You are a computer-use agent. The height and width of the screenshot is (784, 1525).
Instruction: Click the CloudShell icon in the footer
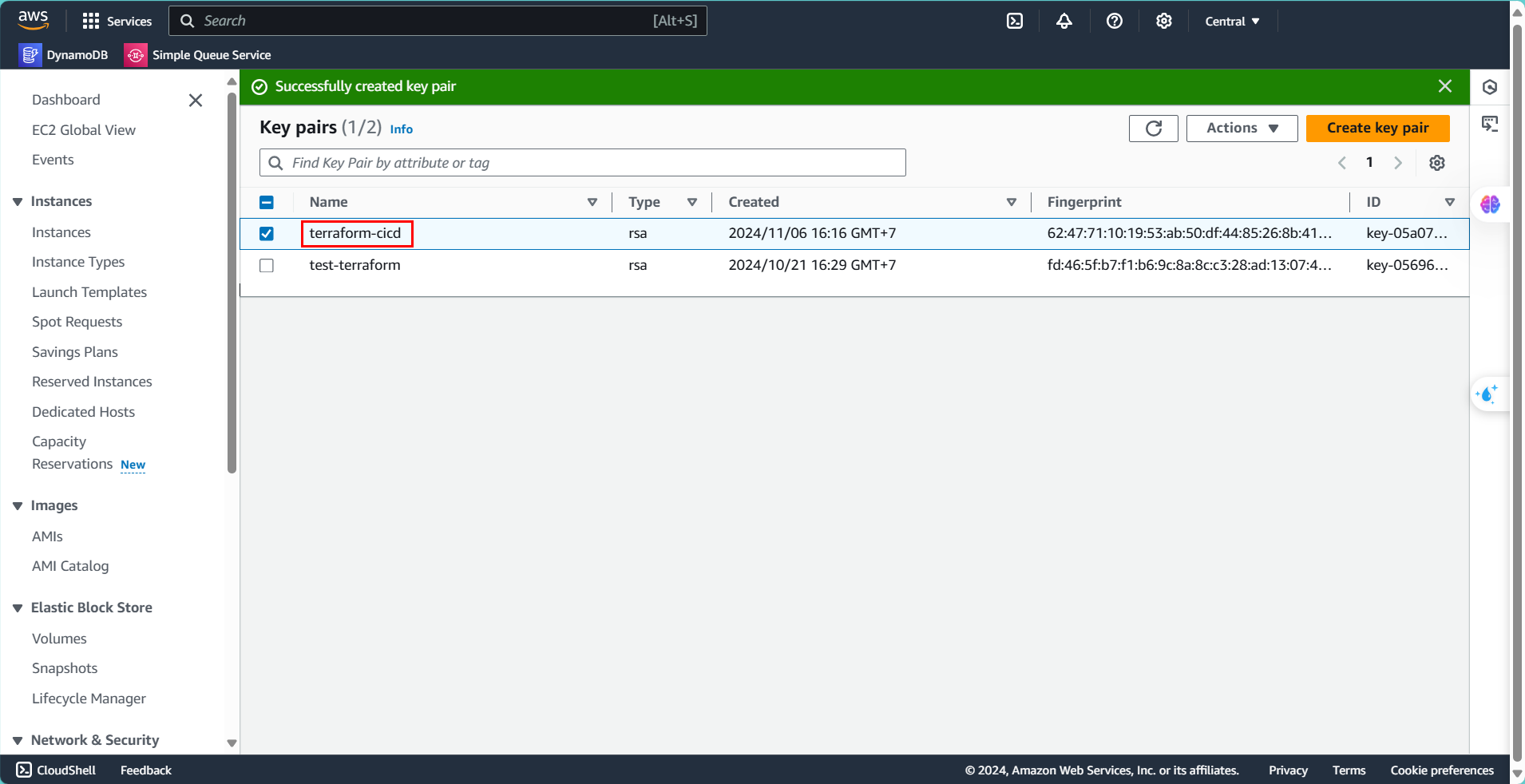click(x=24, y=770)
